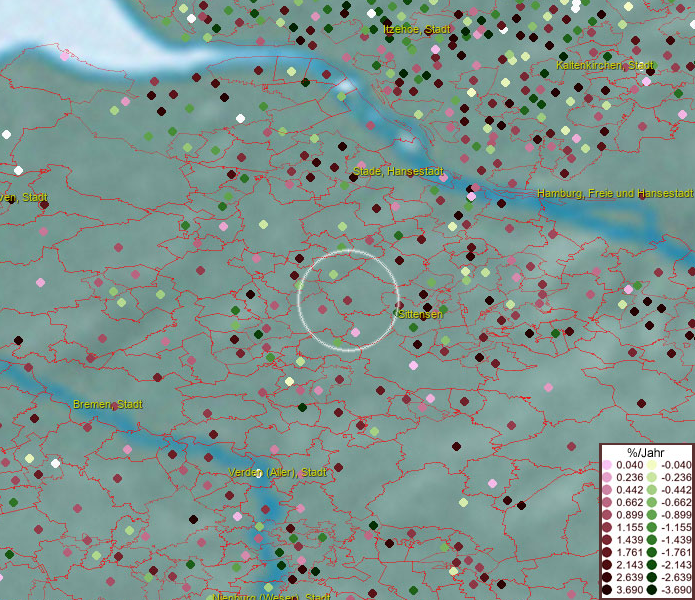695x600 pixels.
Task: Select the -3.690 darkest green legend swatch
Action: tap(651, 591)
